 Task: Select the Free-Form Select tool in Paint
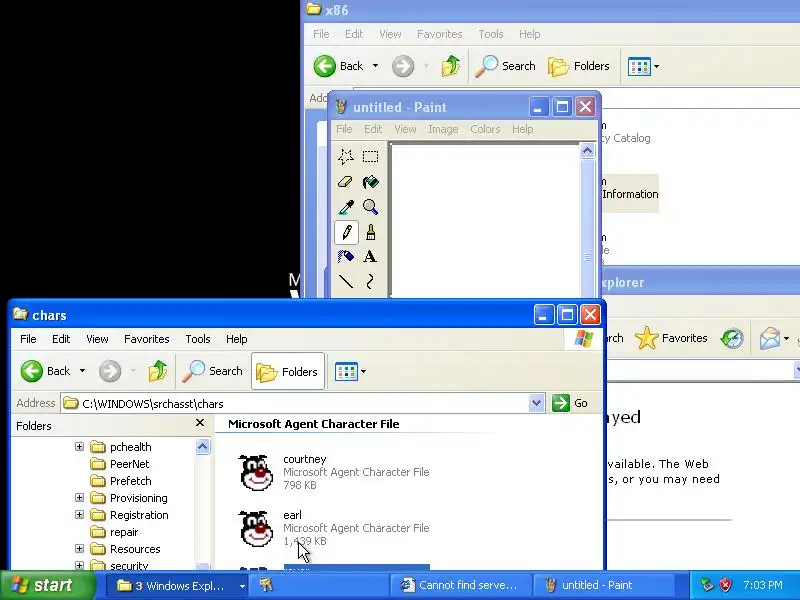pos(346,156)
